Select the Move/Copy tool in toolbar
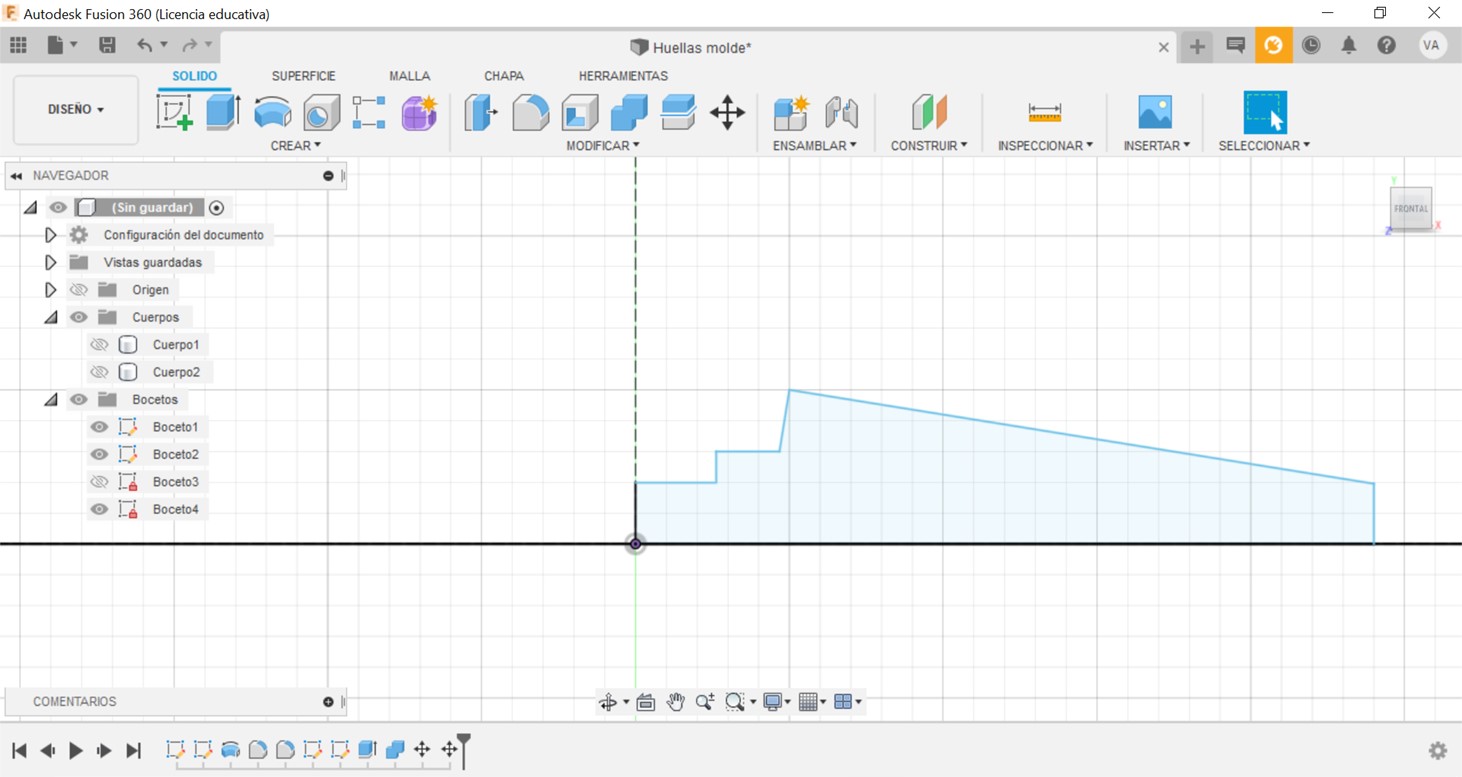Viewport: 1462px width, 777px height. (727, 112)
